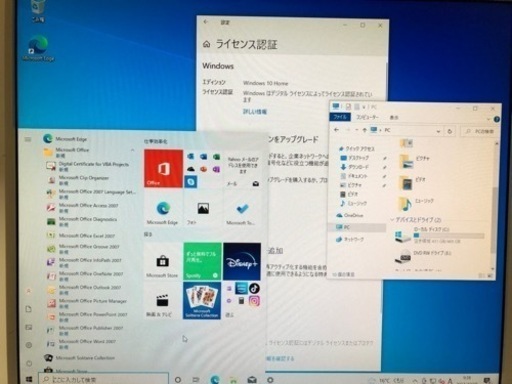This screenshot has width=512, height=384.
Task: Click the home icon beside ライセンス認証
Action: click(x=207, y=44)
